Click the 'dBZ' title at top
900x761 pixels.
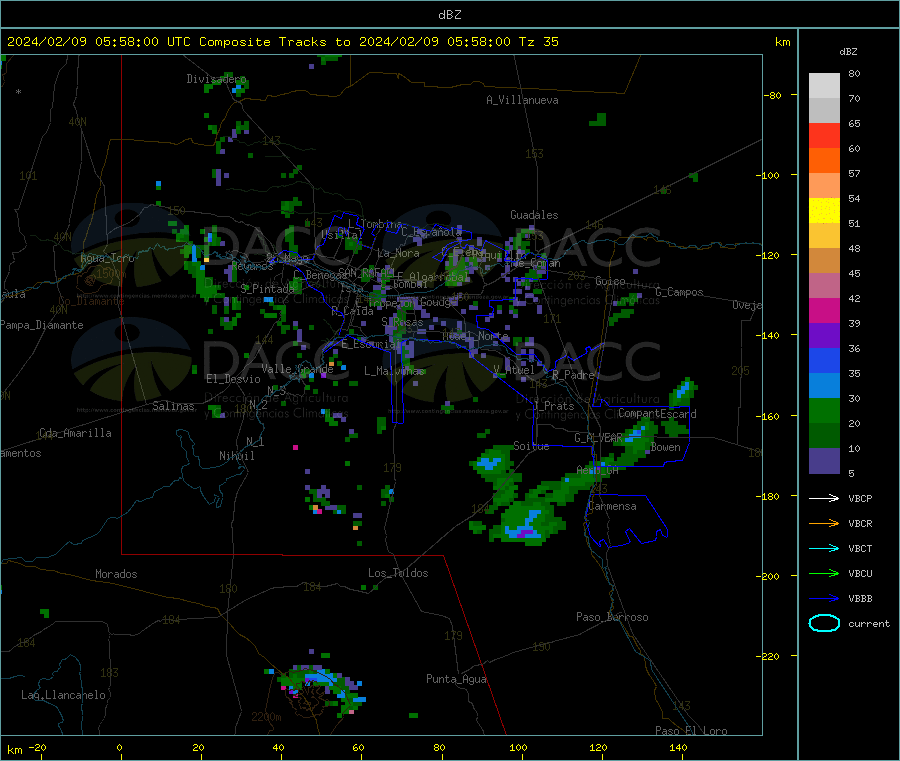pyautogui.click(x=449, y=14)
